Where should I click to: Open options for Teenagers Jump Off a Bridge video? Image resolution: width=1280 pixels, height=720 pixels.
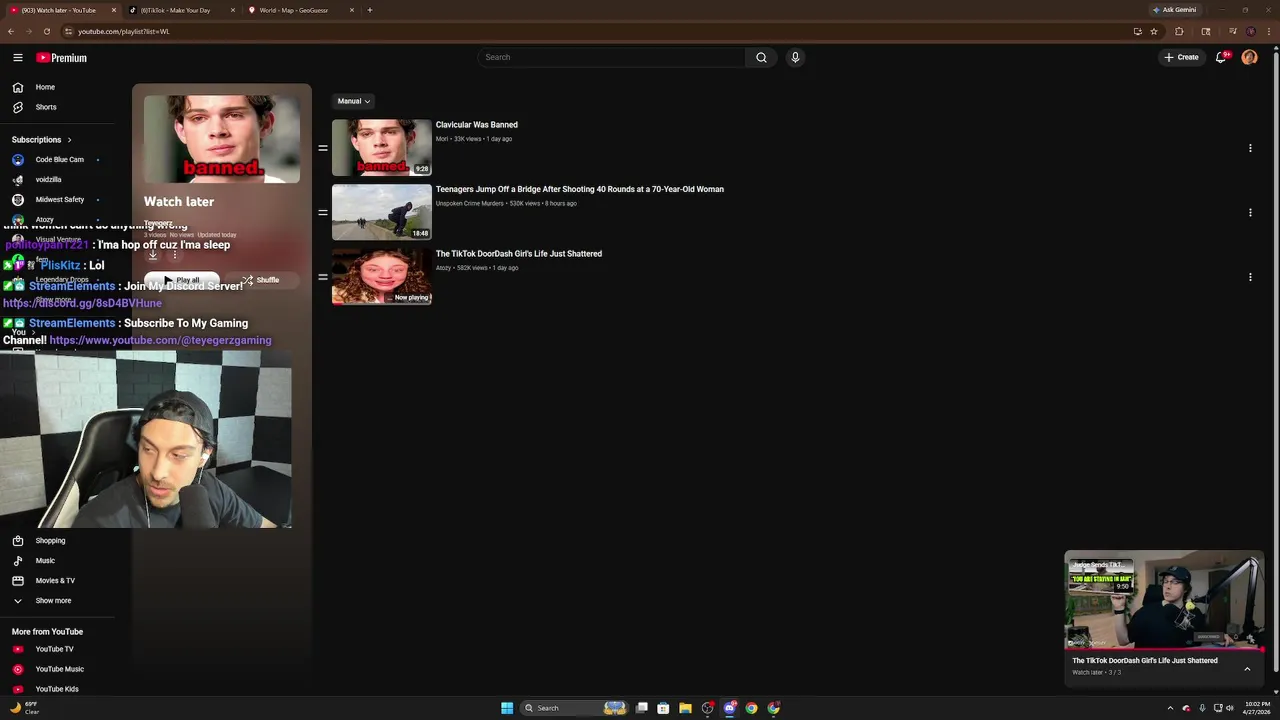[x=1250, y=212]
